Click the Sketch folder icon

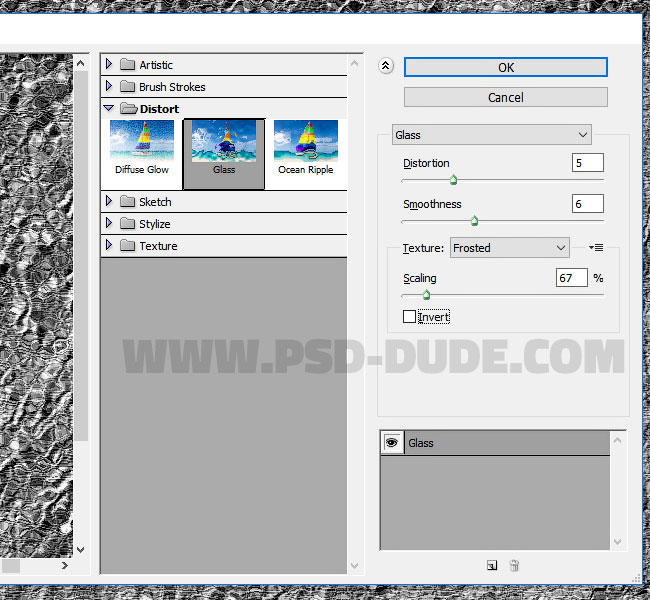127,201
